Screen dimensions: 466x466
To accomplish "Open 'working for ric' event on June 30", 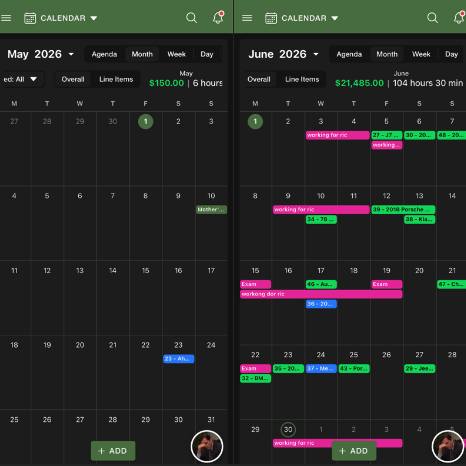I will [302, 443].
